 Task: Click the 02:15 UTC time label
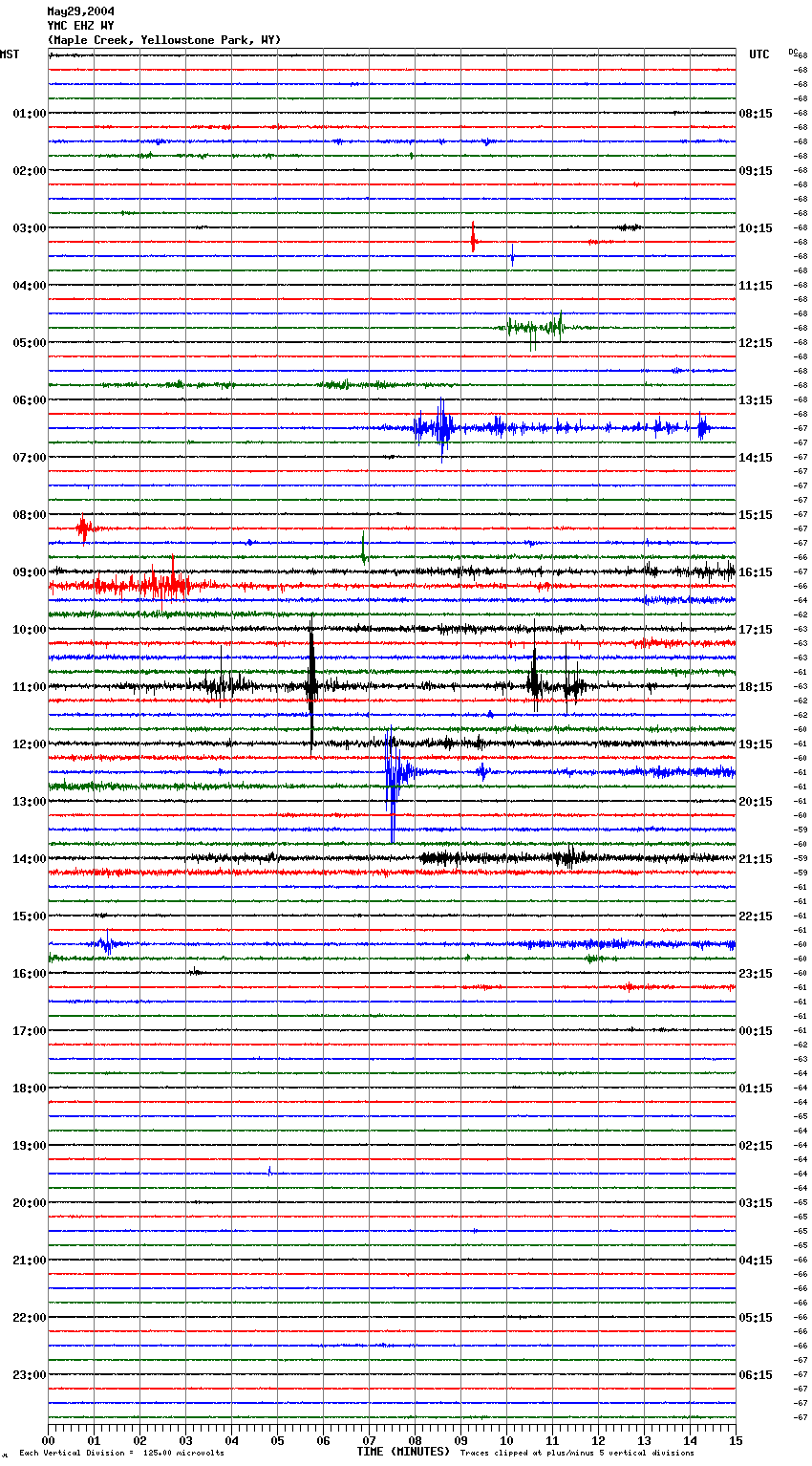pyautogui.click(x=756, y=1146)
